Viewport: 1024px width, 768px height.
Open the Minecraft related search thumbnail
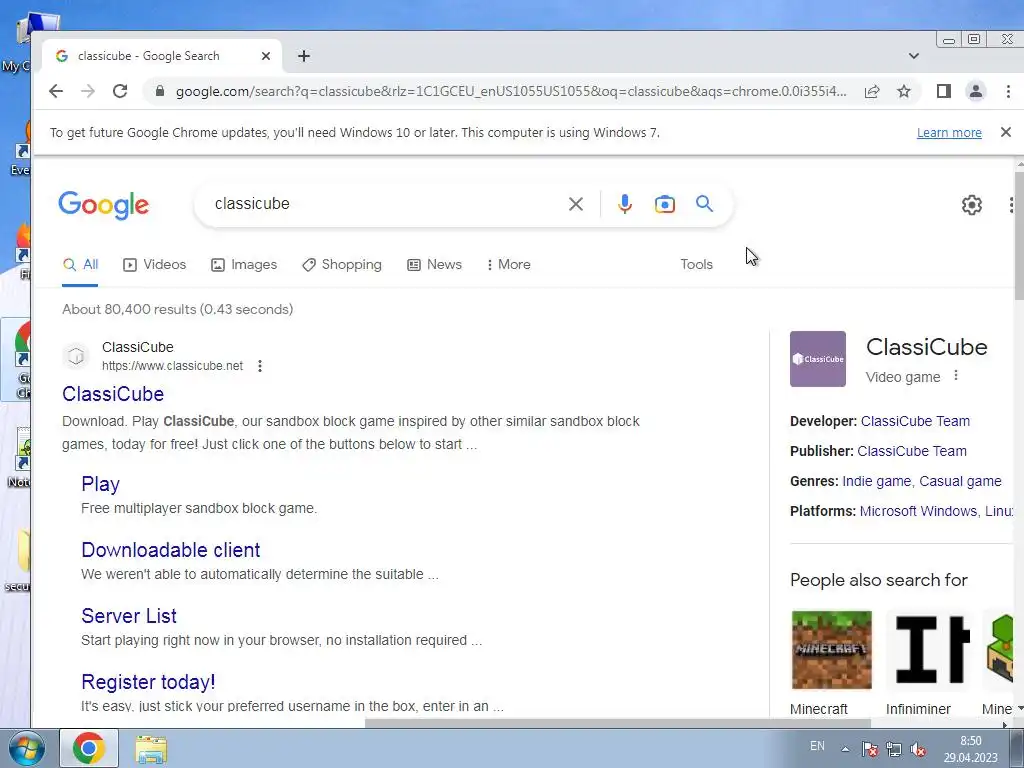point(831,650)
